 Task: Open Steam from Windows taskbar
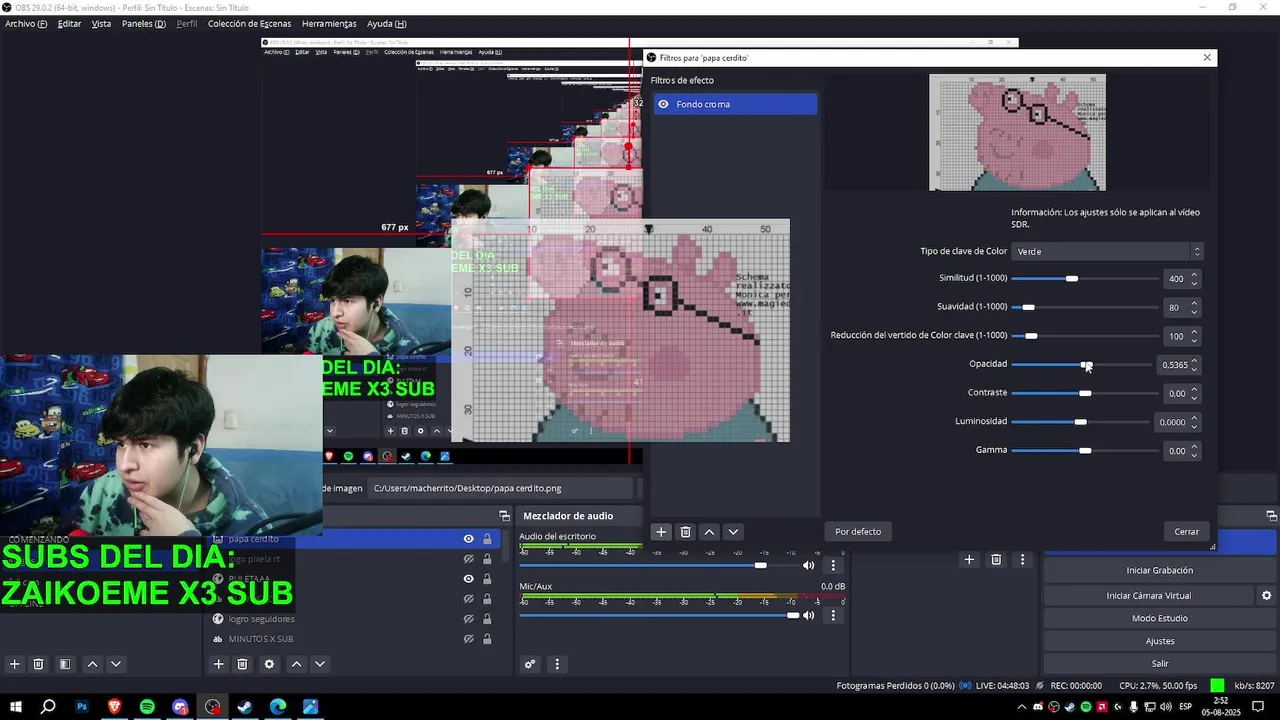[x=245, y=707]
